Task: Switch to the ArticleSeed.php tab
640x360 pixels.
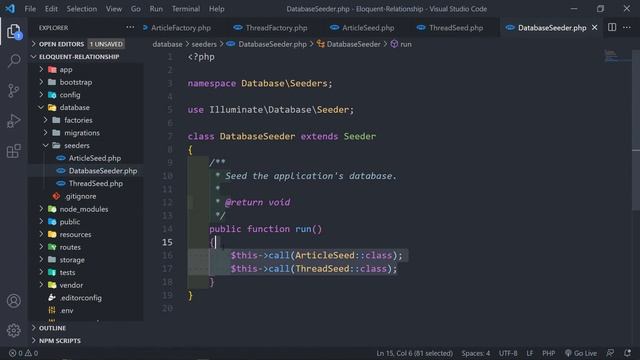Action: tap(363, 27)
